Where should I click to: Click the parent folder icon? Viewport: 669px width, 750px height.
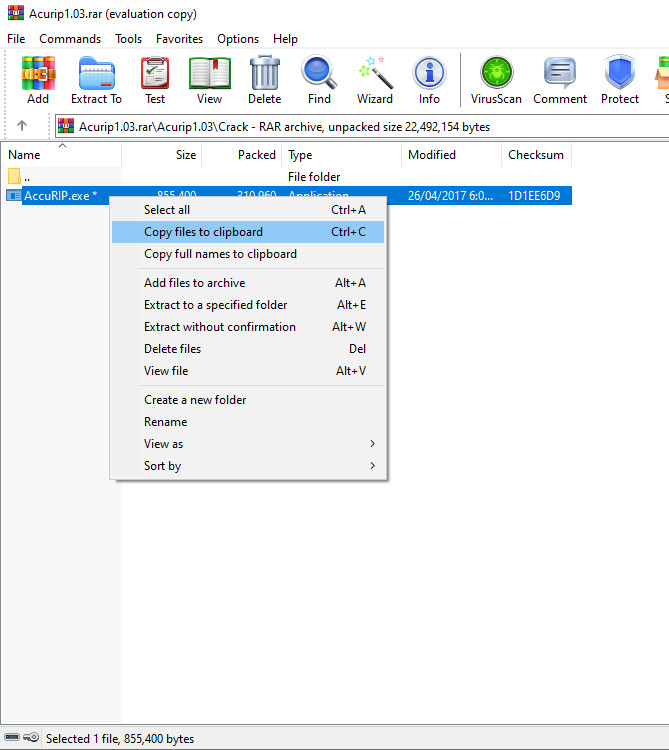[x=14, y=176]
